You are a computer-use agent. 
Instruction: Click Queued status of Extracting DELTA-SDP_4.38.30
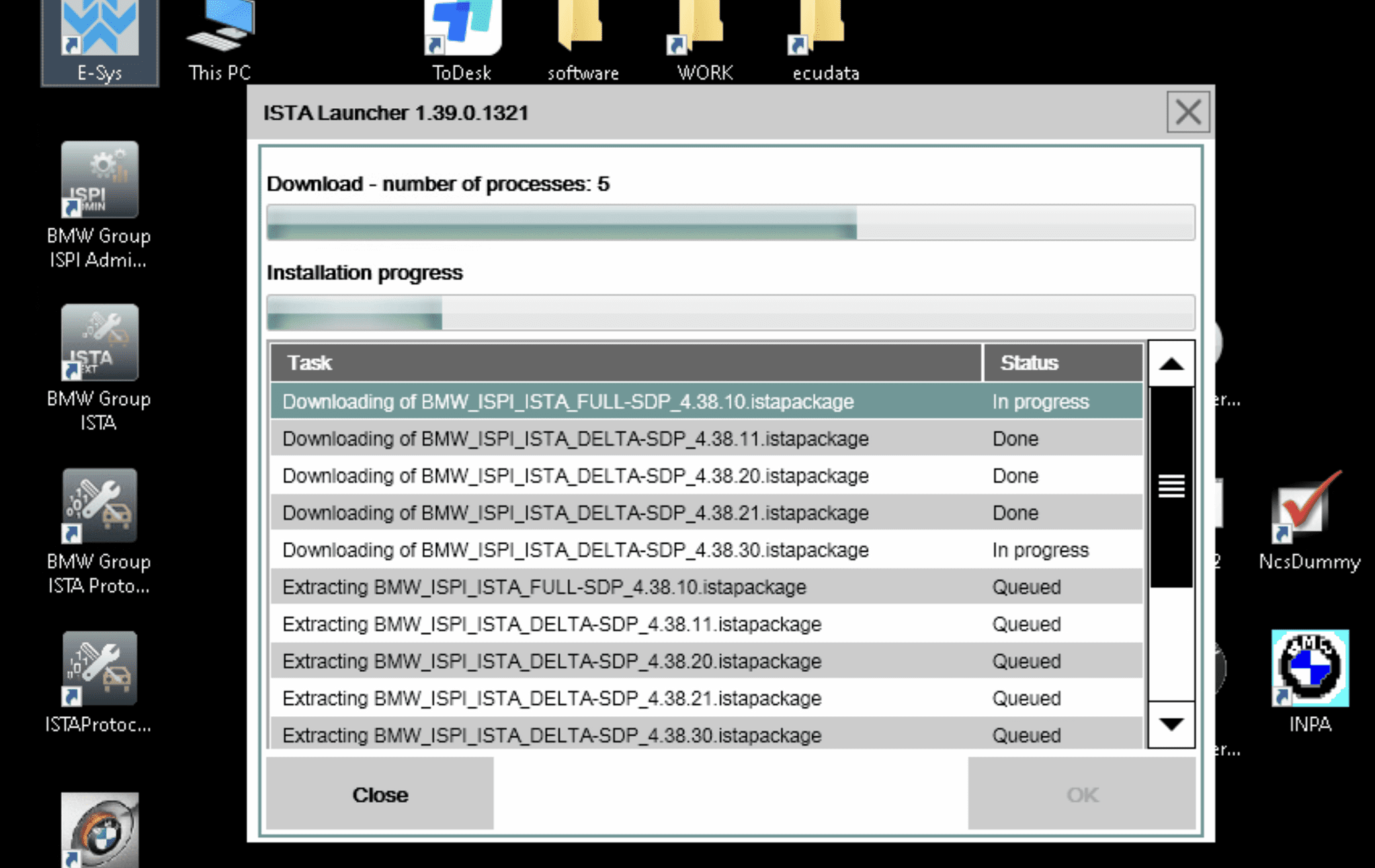1026,735
